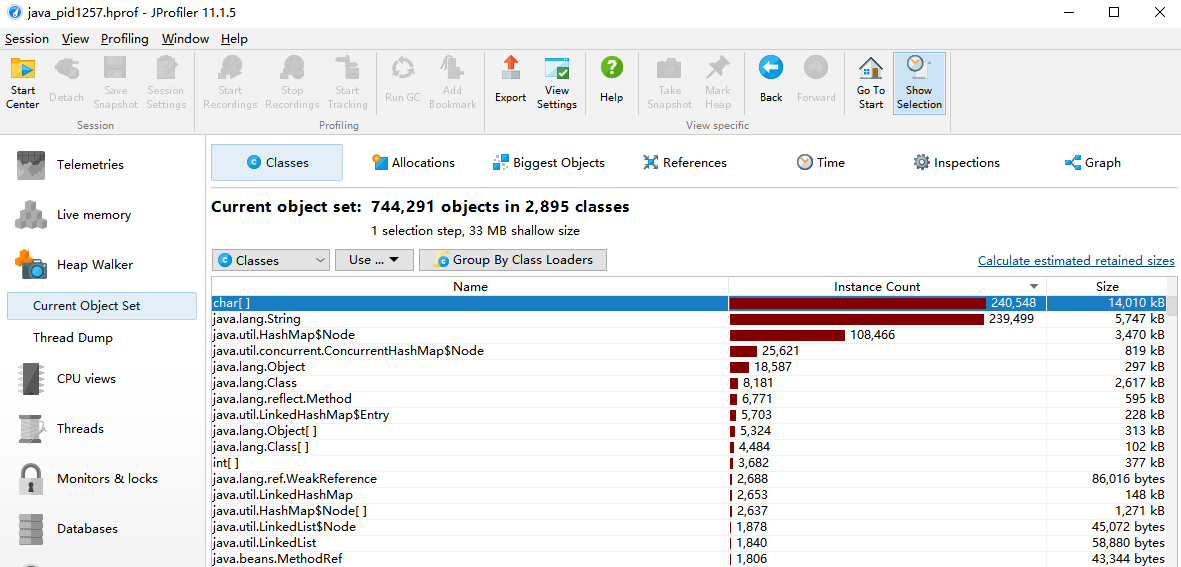Open View Settings from the toolbar
This screenshot has width=1181, height=567.
coord(556,82)
